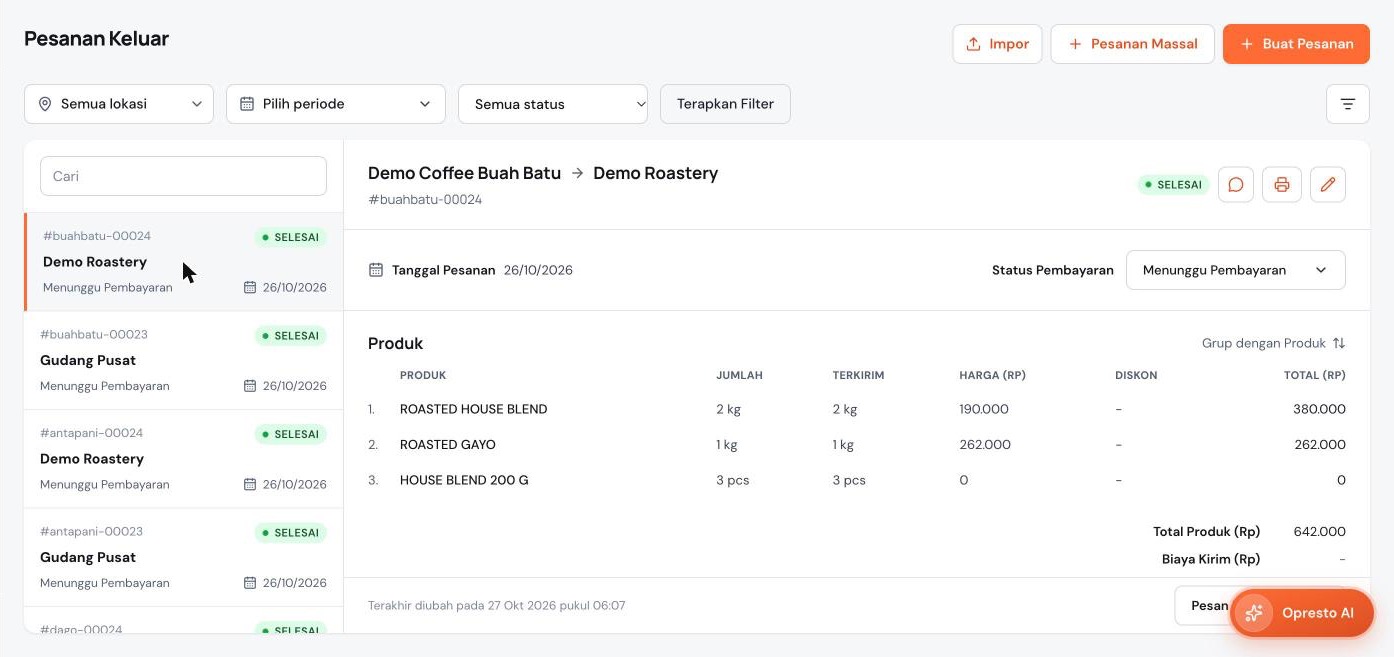Screen dimensions: 1394x657
Task: Open the advanced filter settings icon
Action: coord(1348,104)
